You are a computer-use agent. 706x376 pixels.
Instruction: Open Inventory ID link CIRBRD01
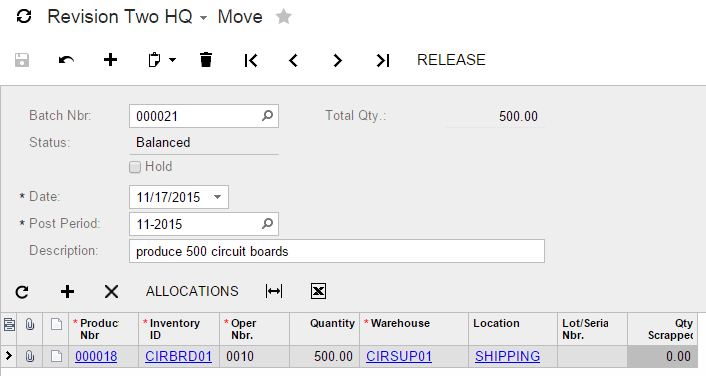178,357
